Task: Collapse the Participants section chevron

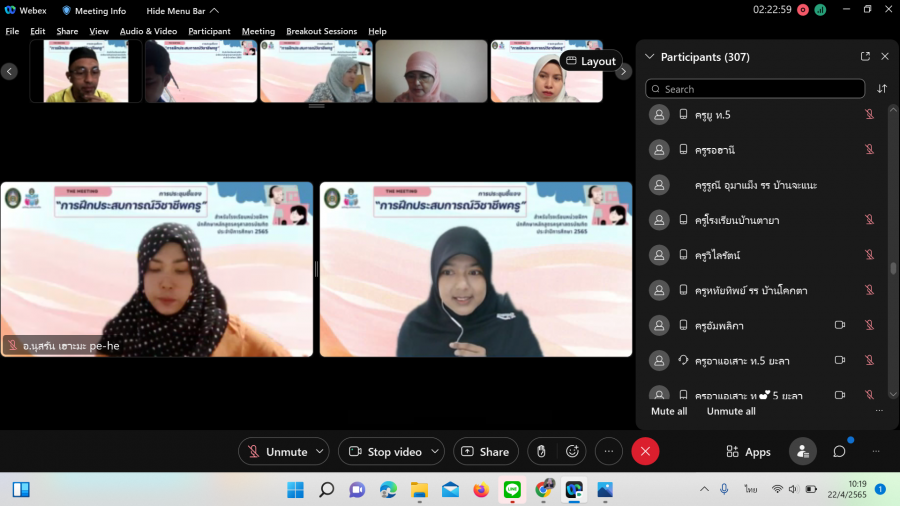Action: (650, 57)
